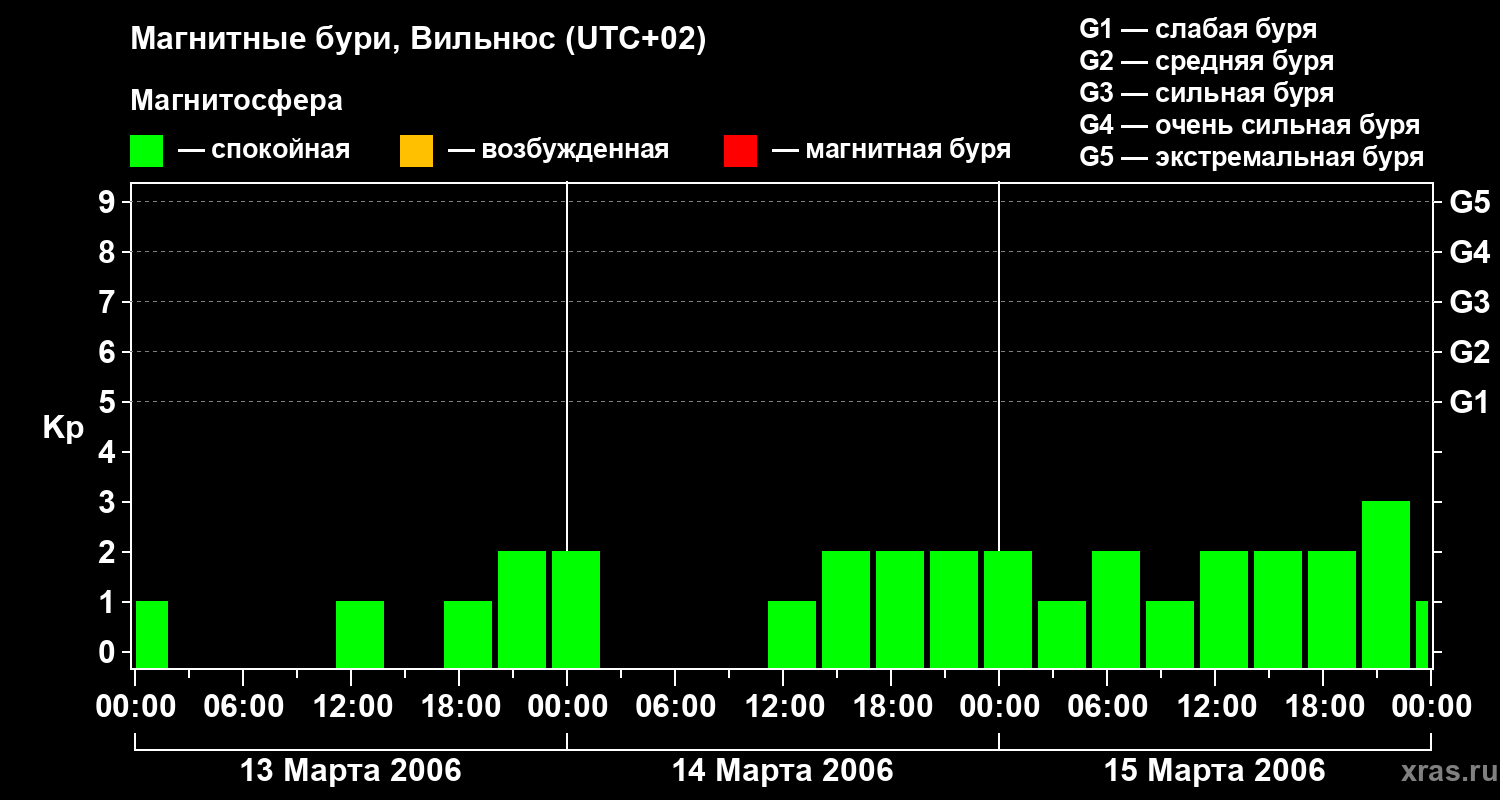
Task: Click the 18:00 time label for 13 March
Action: (x=459, y=706)
